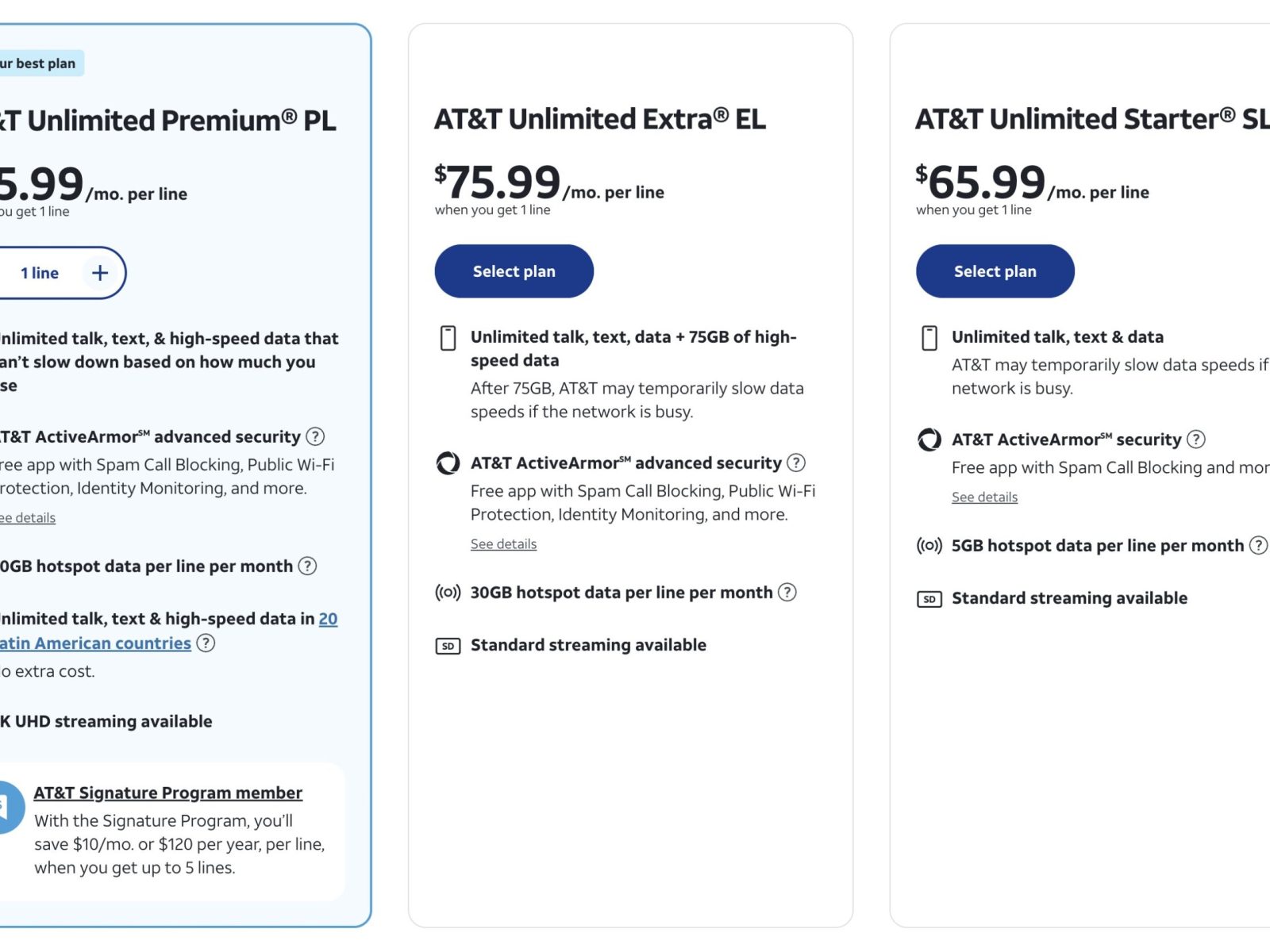Click the ActiveArmor logo icon in Extra plan
This screenshot has width=1270, height=952.
pos(448,463)
